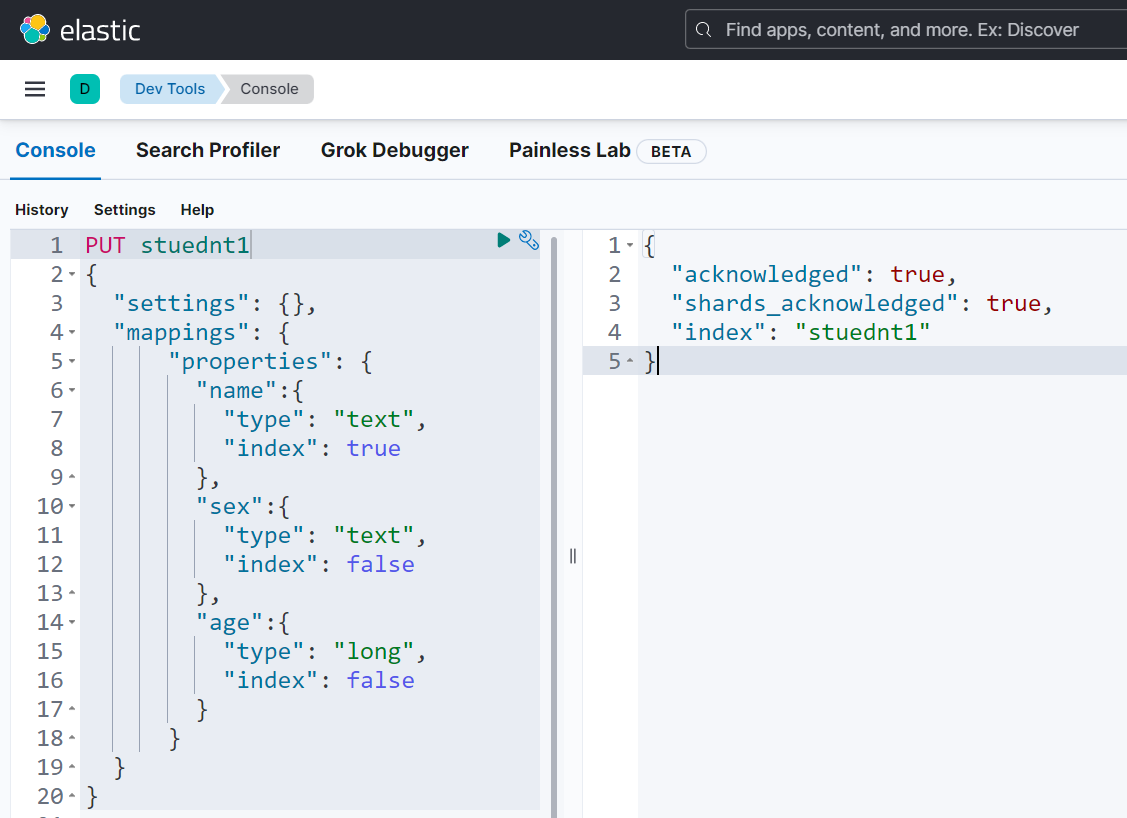Viewport: 1127px width, 818px height.
Task: Open the History panel
Action: (42, 210)
